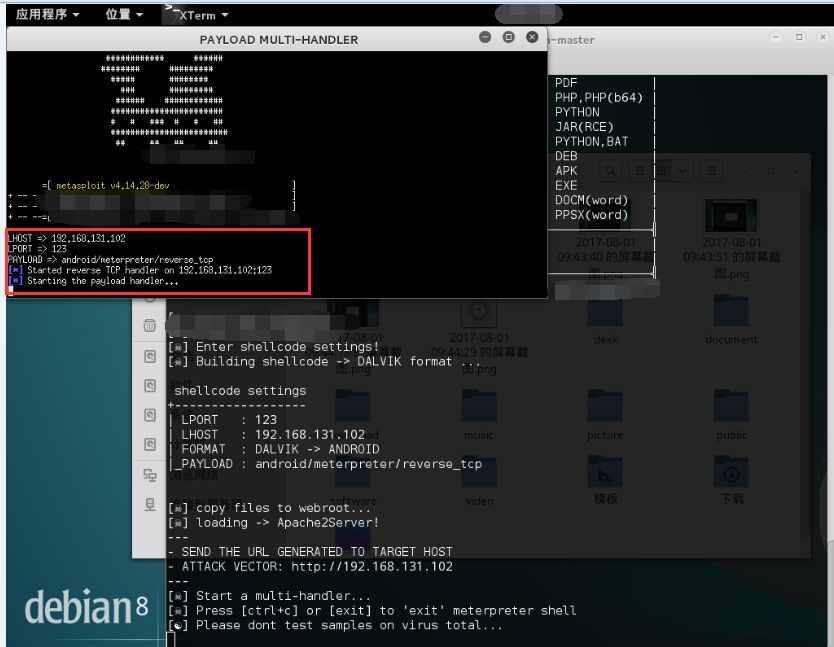The image size is (834, 647).
Task: Open the public folder
Action: click(x=731, y=413)
